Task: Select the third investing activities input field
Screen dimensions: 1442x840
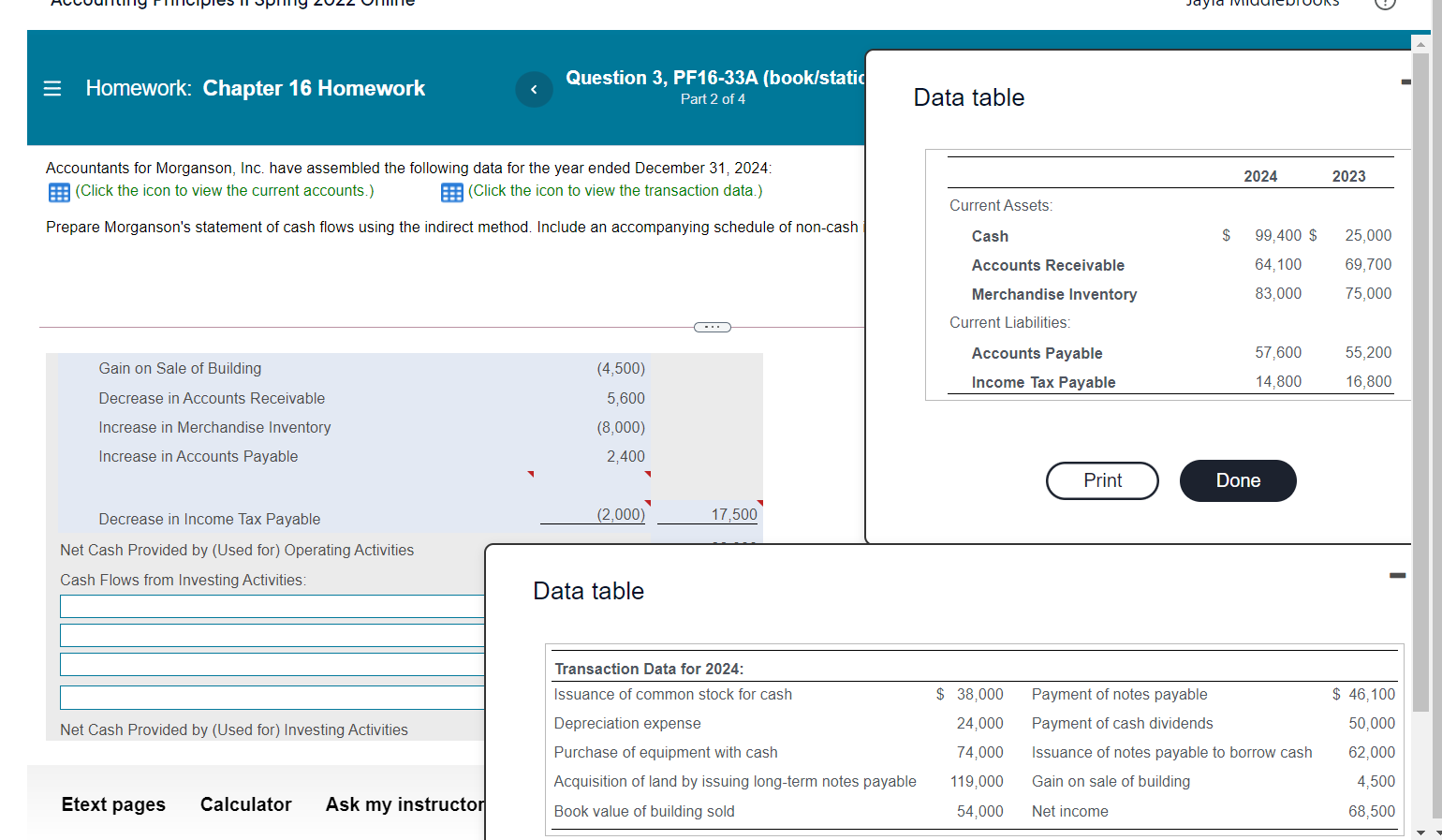Action: click(272, 665)
